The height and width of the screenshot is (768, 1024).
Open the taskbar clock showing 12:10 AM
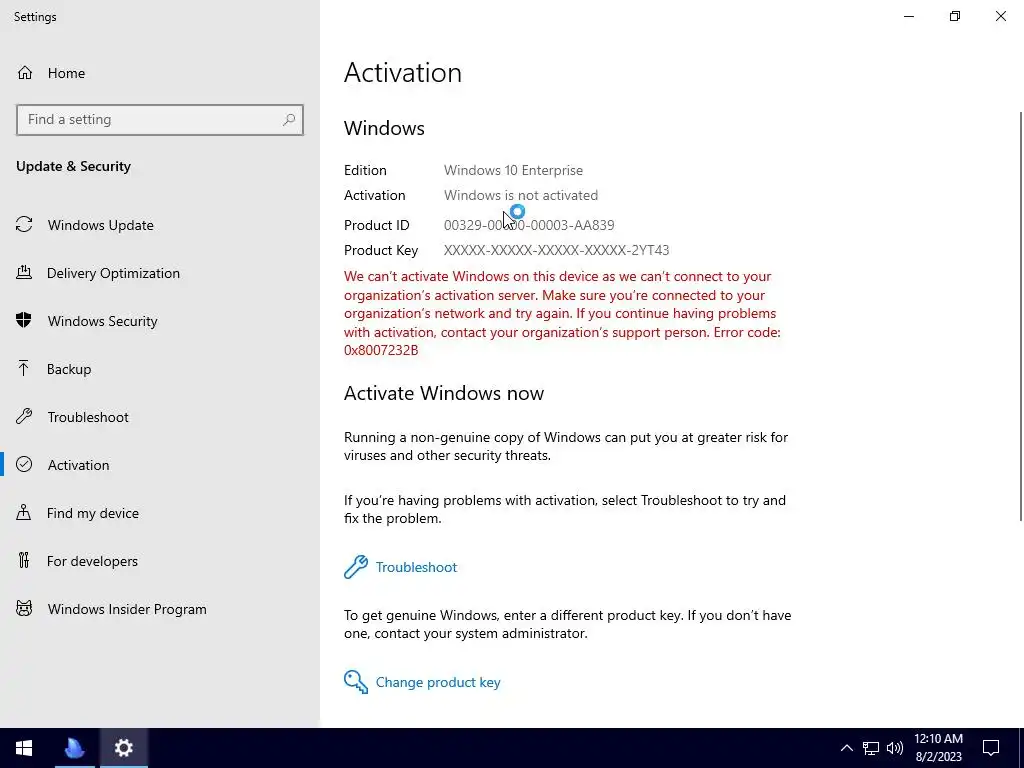938,748
